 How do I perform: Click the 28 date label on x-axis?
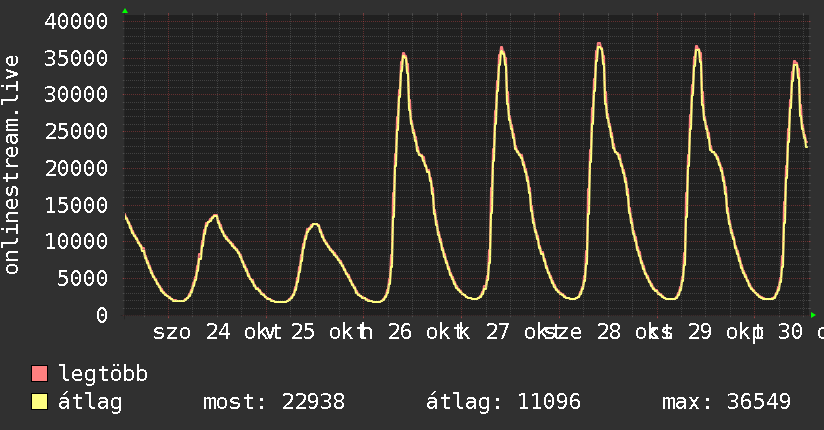pyautogui.click(x=609, y=332)
